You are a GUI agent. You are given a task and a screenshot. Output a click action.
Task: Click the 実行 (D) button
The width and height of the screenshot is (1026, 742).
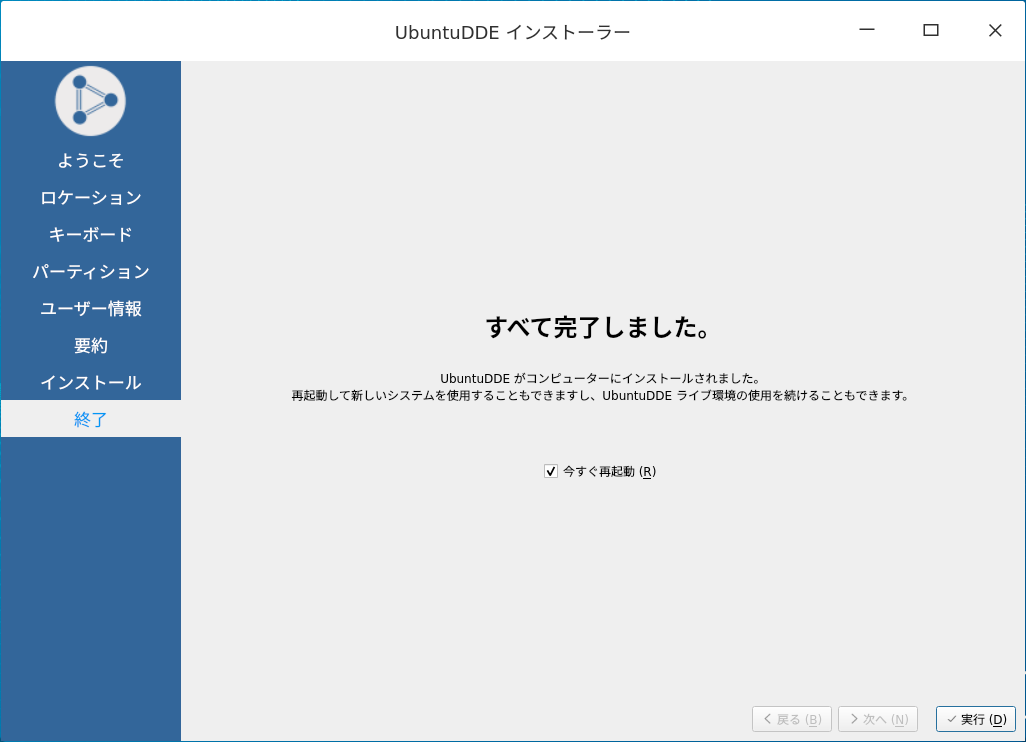tap(976, 719)
